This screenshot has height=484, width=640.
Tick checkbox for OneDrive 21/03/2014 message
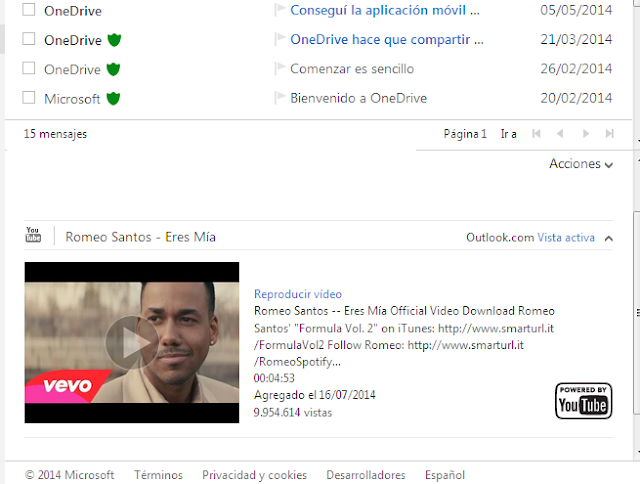tap(29, 39)
